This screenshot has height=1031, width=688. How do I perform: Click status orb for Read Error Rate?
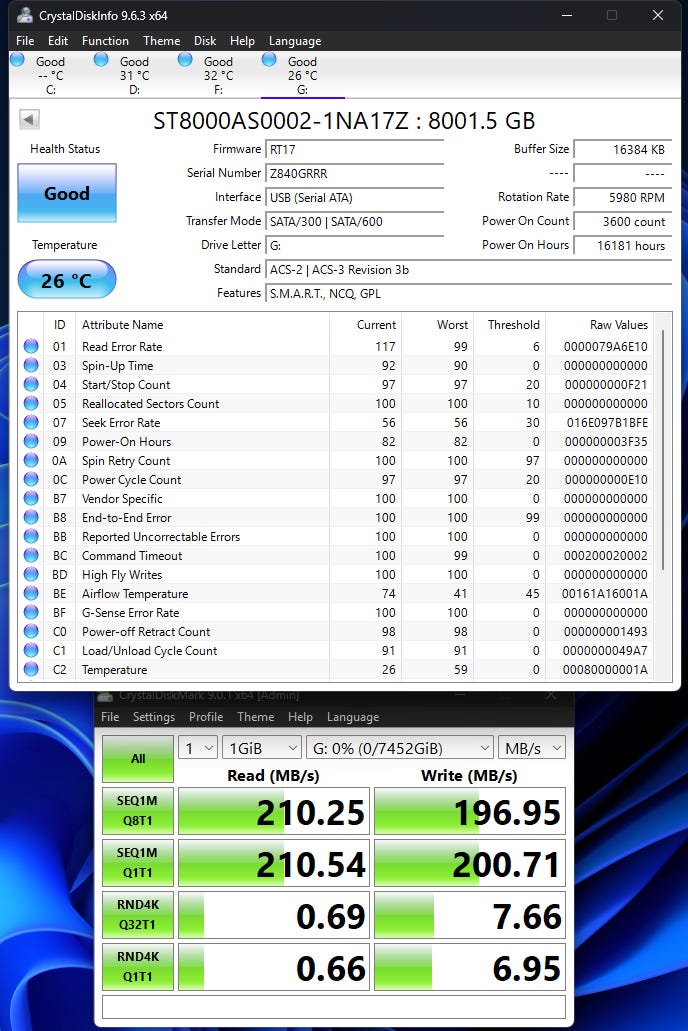click(31, 346)
